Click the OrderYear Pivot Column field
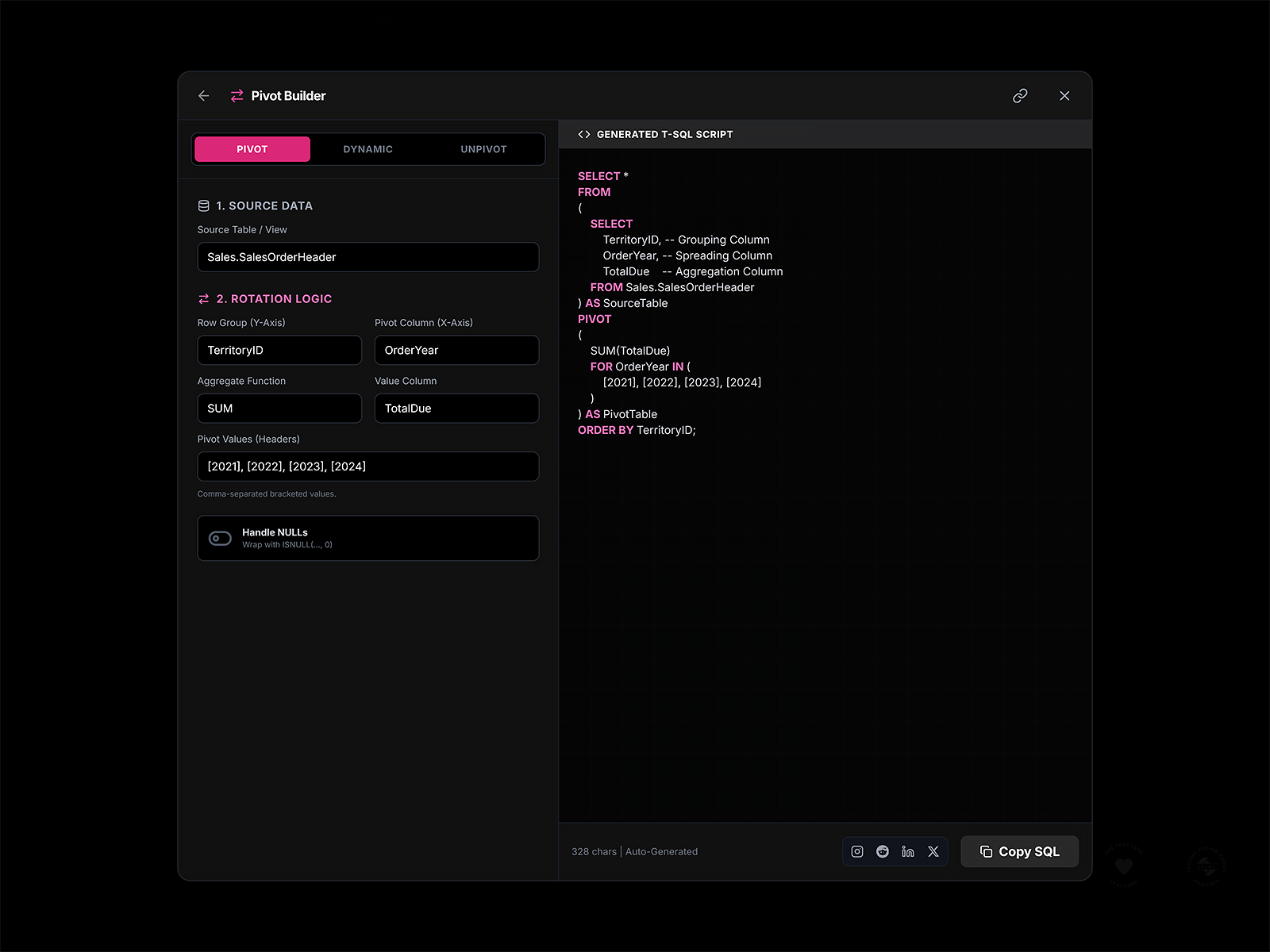 pyautogui.click(x=456, y=350)
